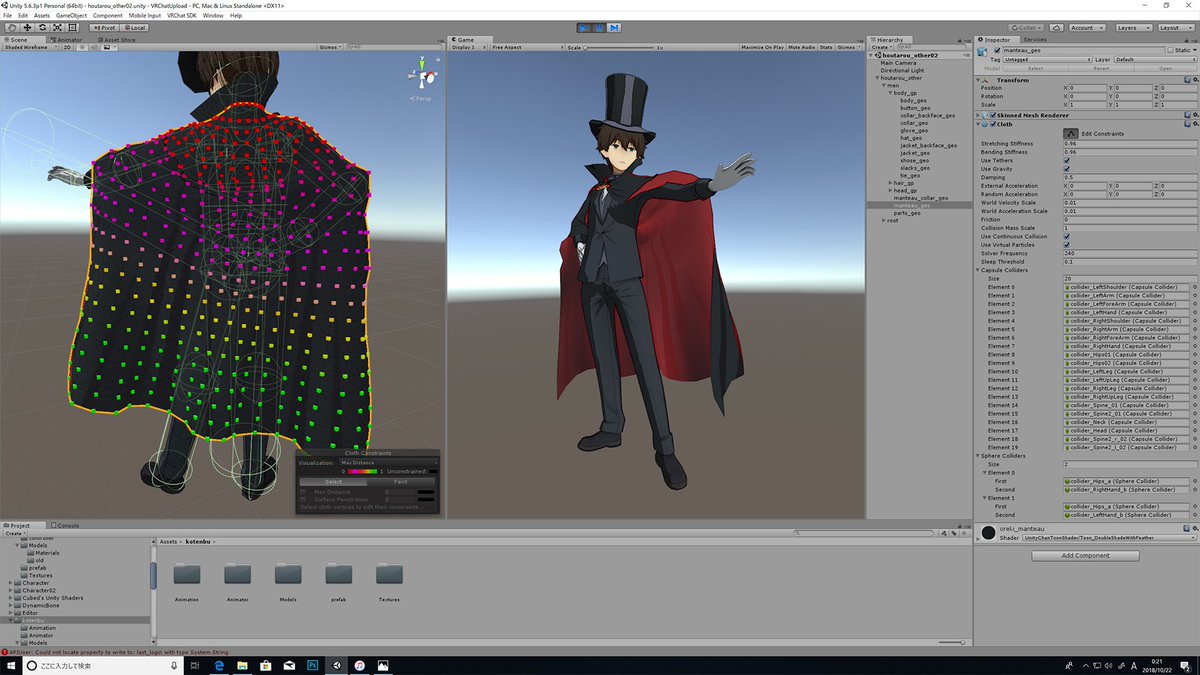Click the cloud services icon
Viewport: 1200px width, 675px height.
pos(1056,28)
